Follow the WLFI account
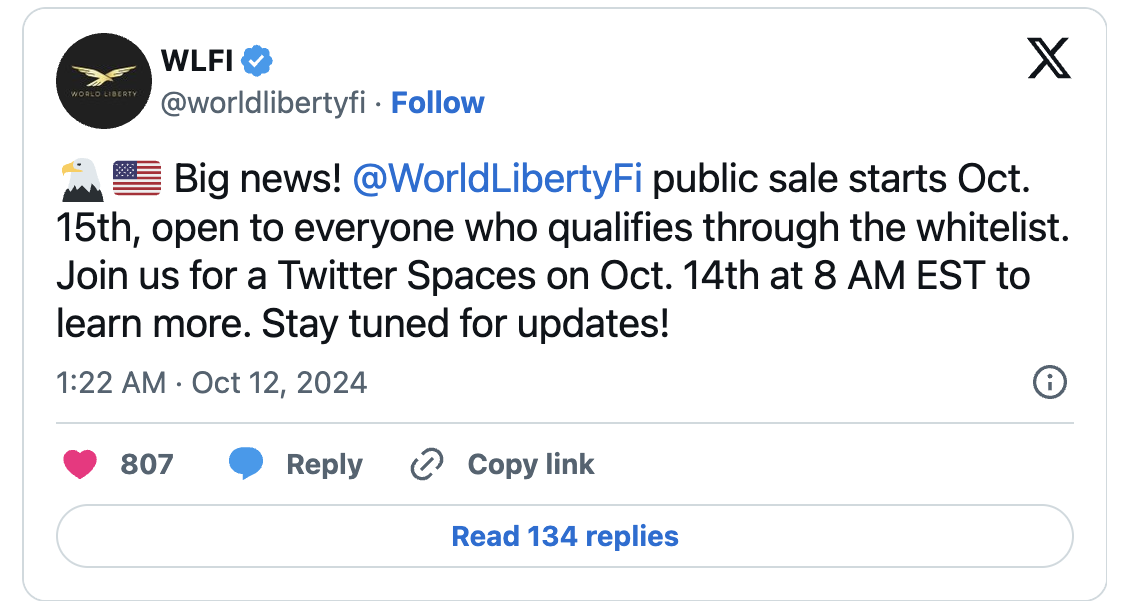This screenshot has height=602, width=1138. tap(437, 103)
